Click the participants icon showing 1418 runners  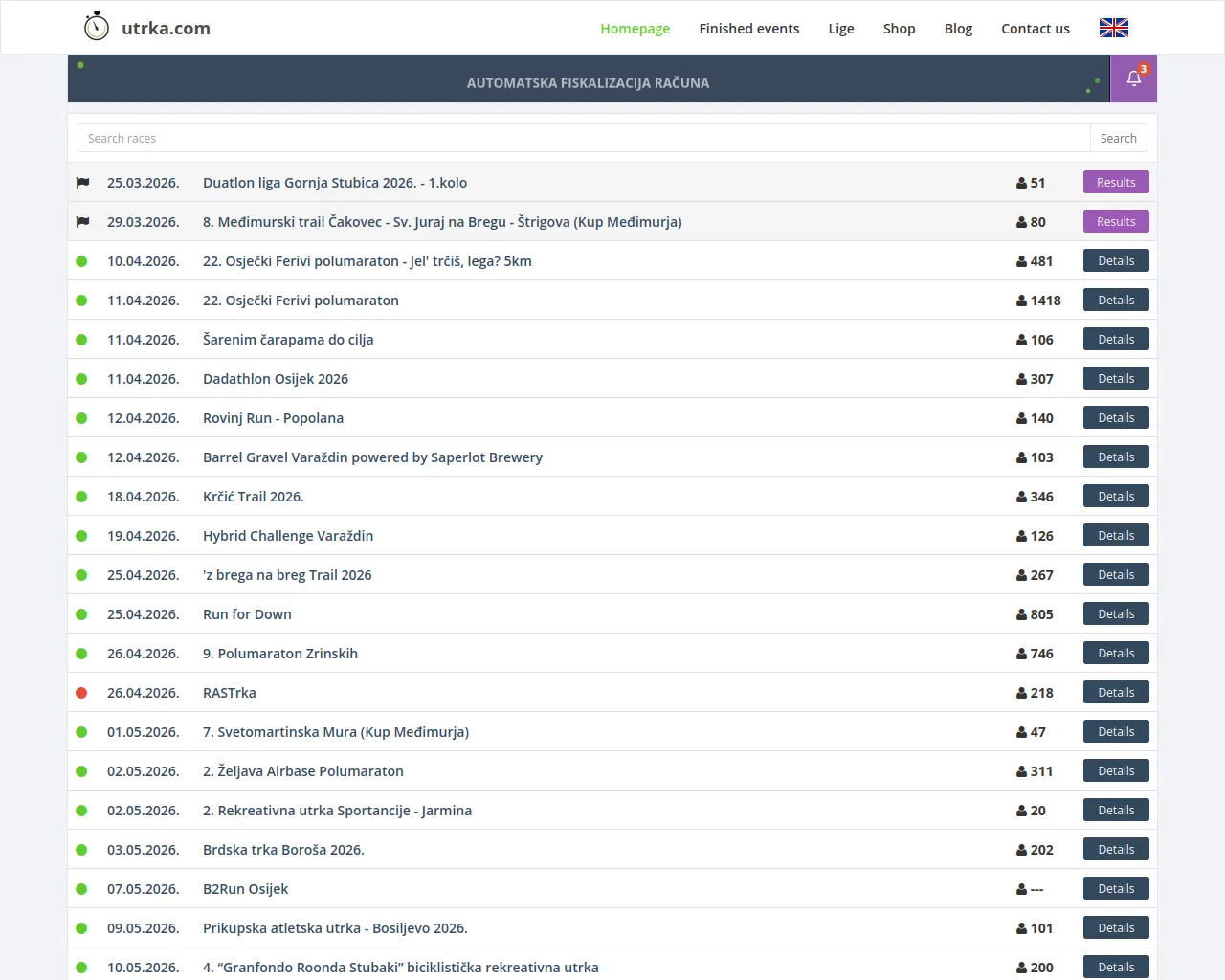click(x=1020, y=300)
